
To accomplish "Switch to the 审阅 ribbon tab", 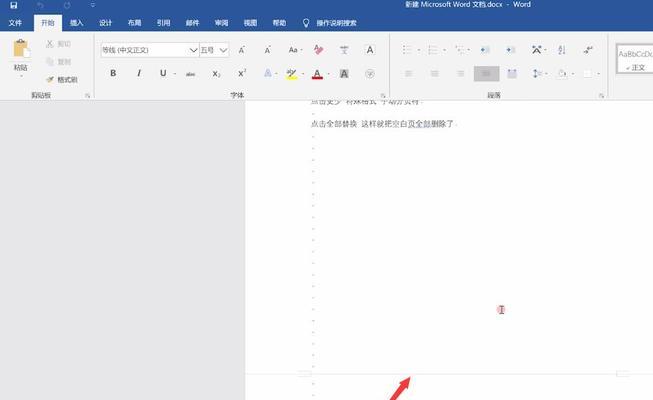I will (221, 23).
